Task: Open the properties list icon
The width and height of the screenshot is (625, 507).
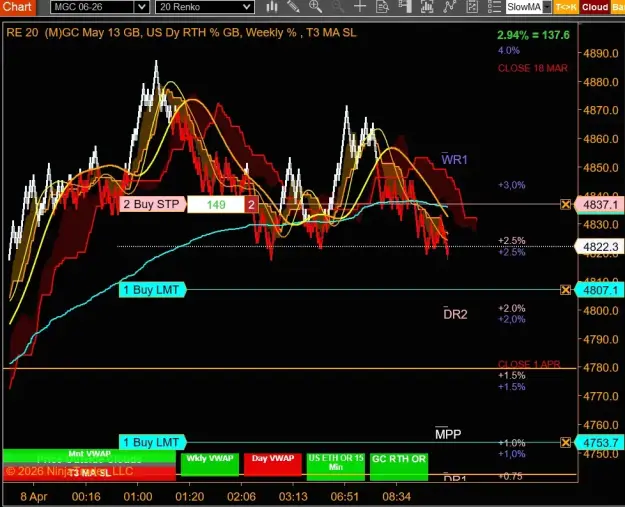Action: 494,7
